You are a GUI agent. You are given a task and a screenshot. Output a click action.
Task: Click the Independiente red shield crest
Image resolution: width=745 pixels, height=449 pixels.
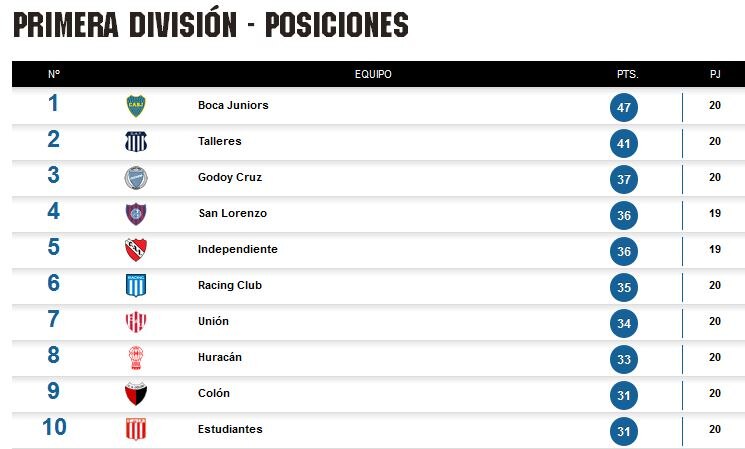(136, 250)
